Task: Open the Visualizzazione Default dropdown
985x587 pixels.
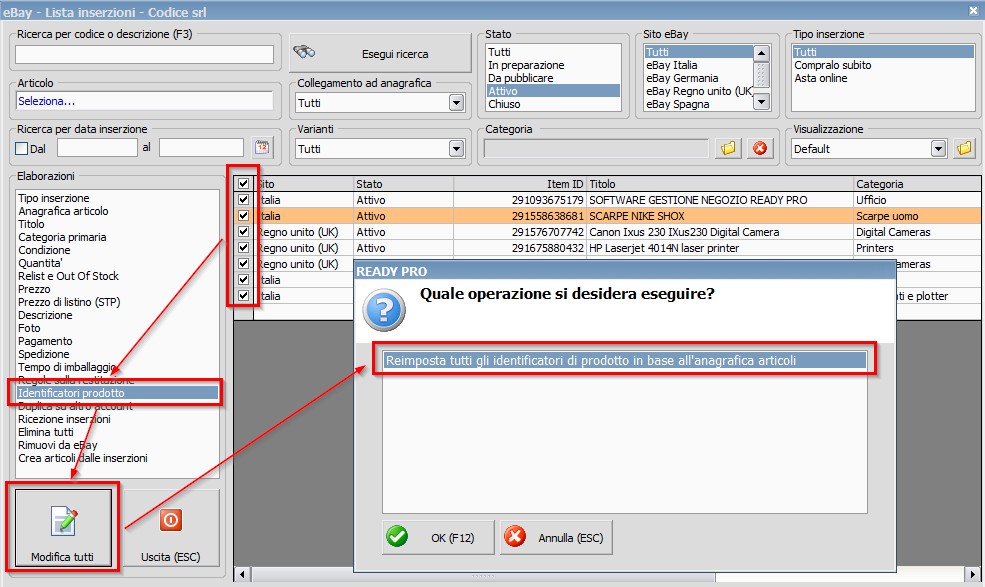Action: click(x=938, y=149)
